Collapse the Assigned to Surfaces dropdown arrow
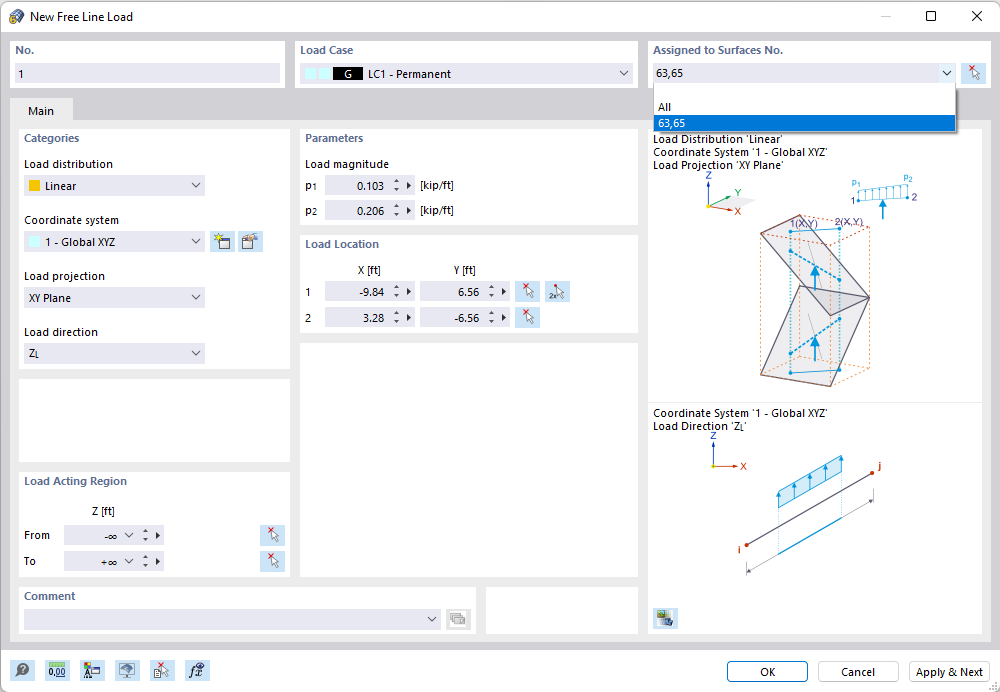Image resolution: width=1000 pixels, height=692 pixels. pos(946,73)
